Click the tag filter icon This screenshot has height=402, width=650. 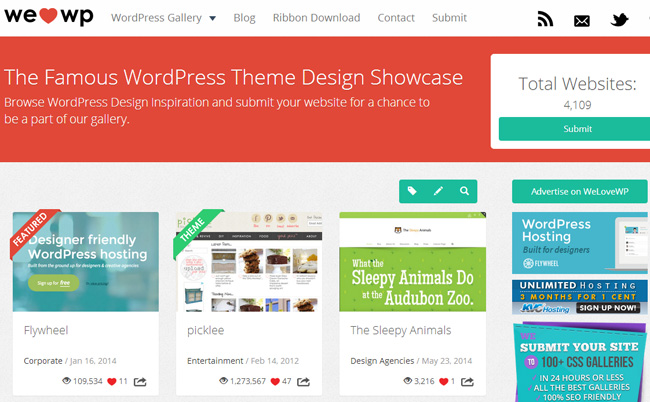pos(412,191)
